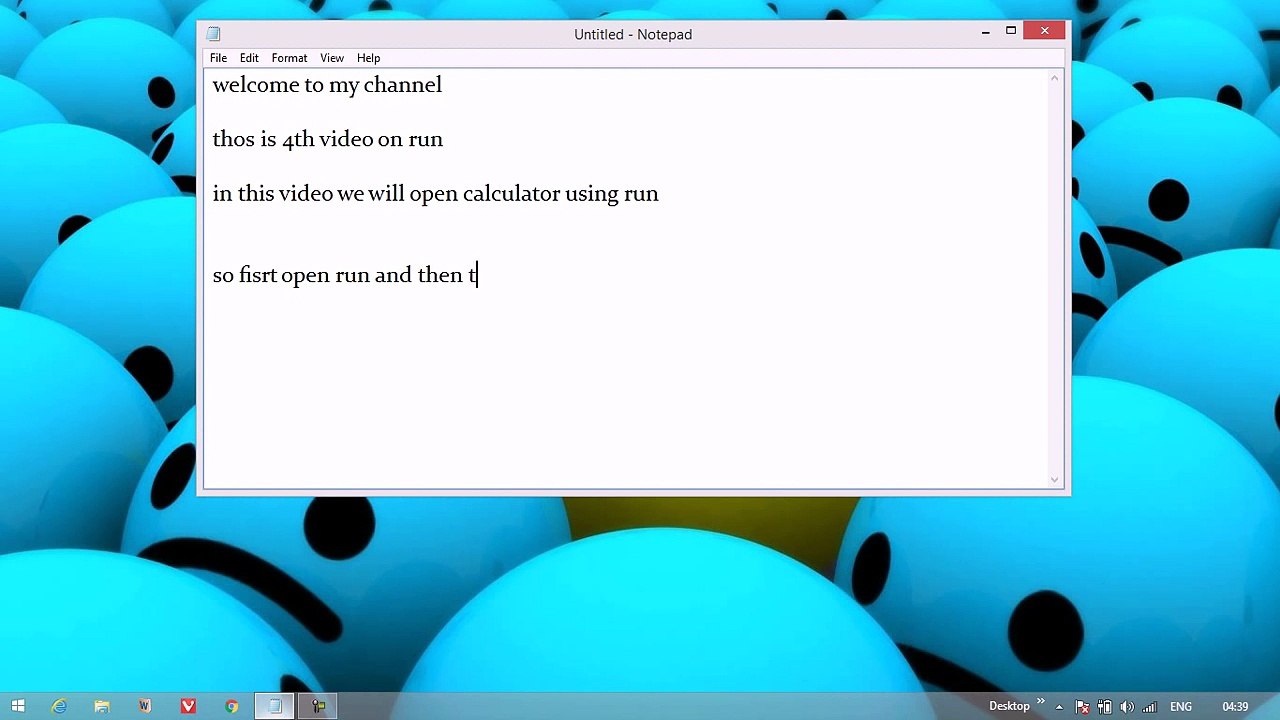Open the View menu
The image size is (1280, 720).
[332, 58]
